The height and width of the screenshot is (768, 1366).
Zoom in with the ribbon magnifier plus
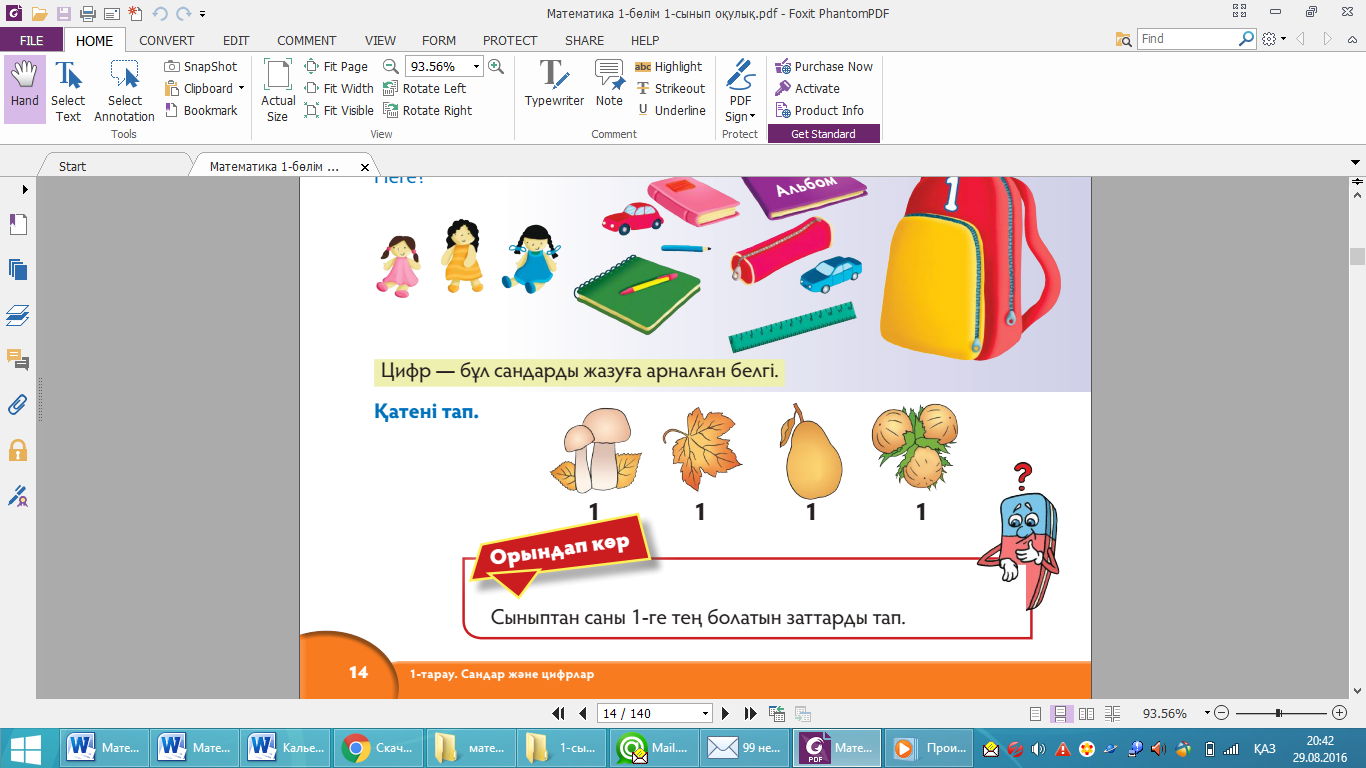coord(495,66)
